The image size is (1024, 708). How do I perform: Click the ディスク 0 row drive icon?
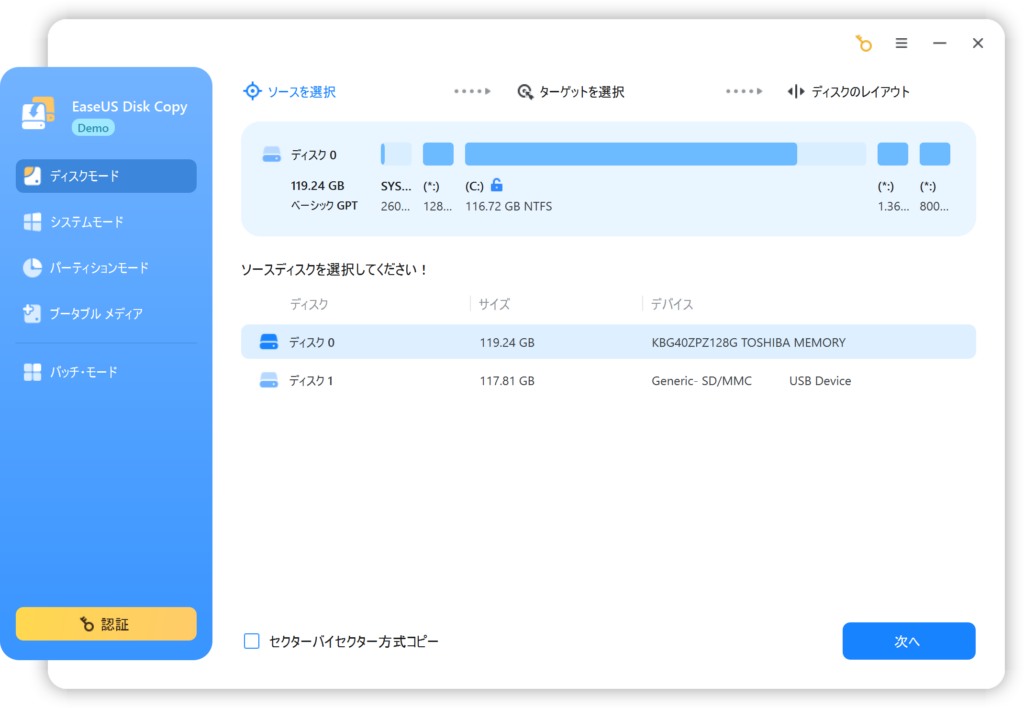268,342
